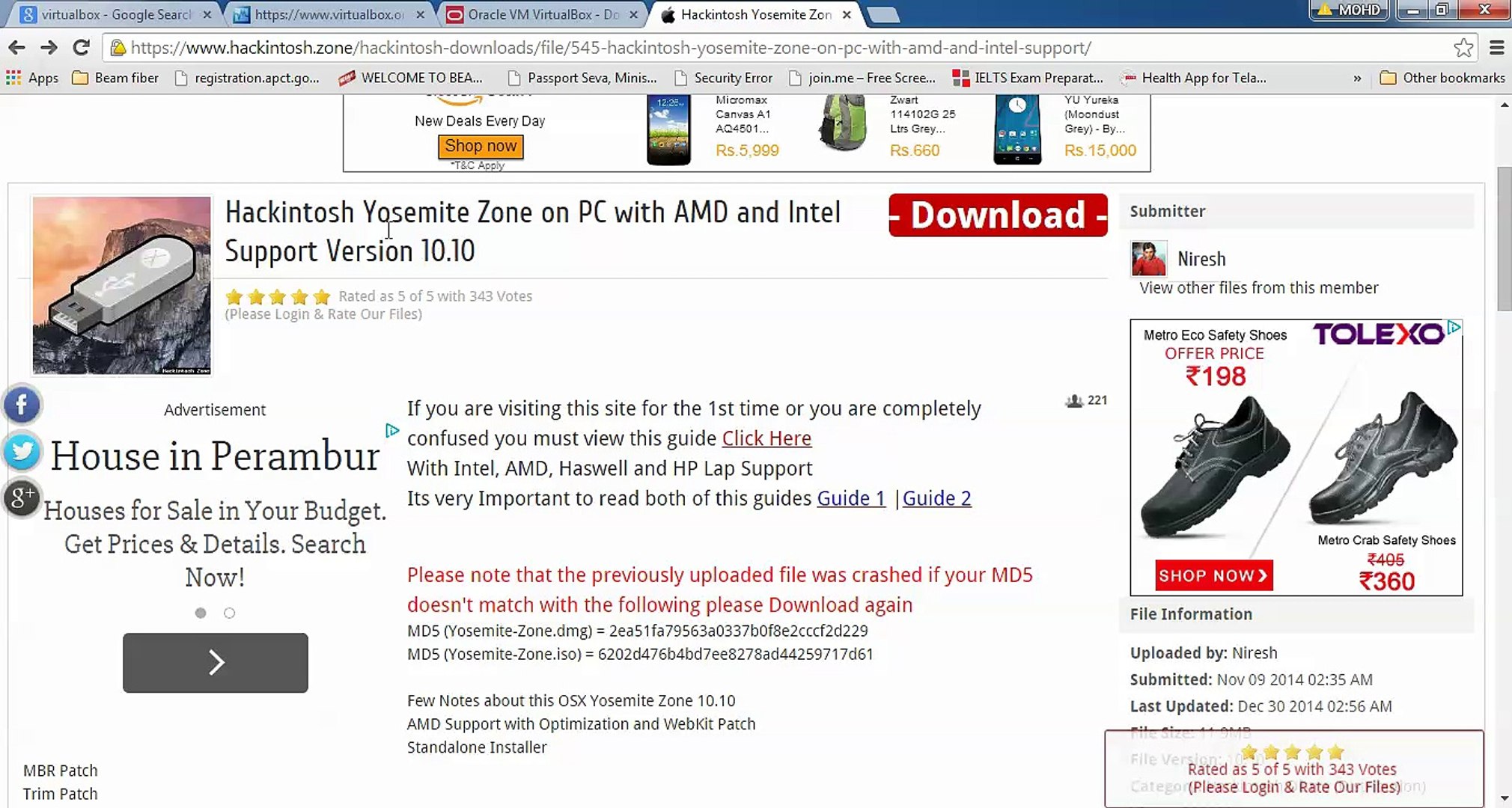Open the join.me Free Screen bookmark
The width and height of the screenshot is (1512, 808).
[862, 78]
